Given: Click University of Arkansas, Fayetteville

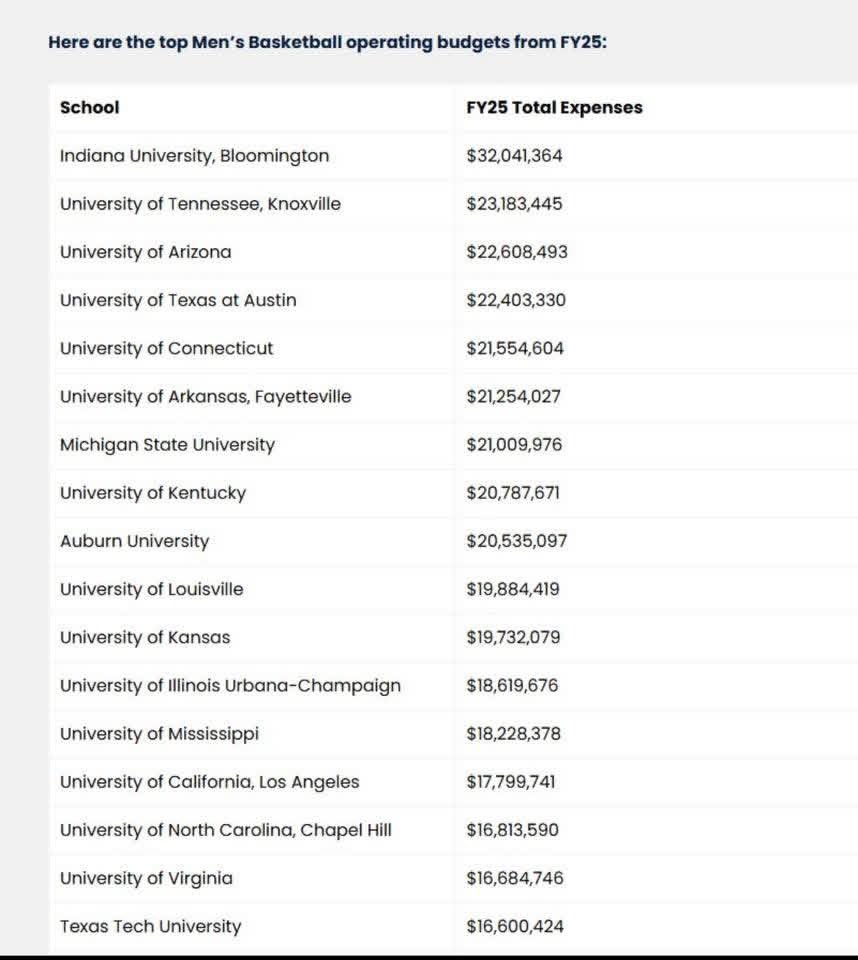Looking at the screenshot, I should 205,397.
